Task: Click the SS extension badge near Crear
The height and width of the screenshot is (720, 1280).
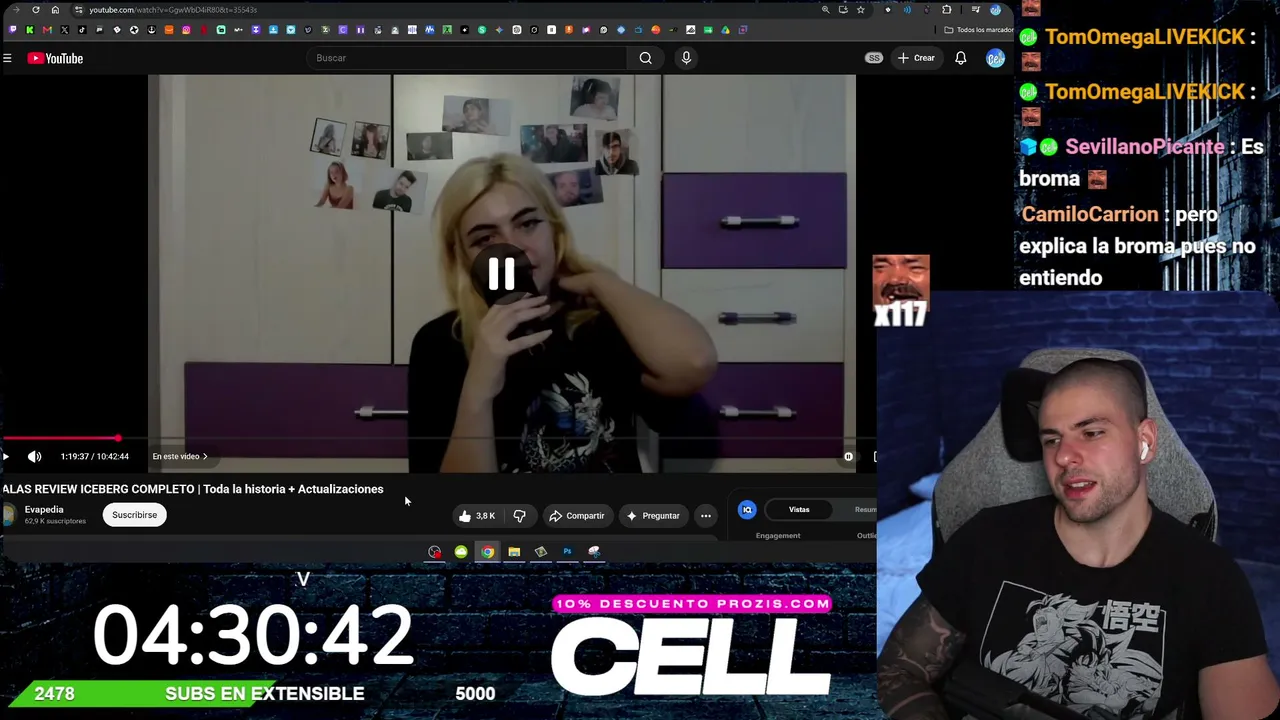Action: pyautogui.click(x=874, y=58)
